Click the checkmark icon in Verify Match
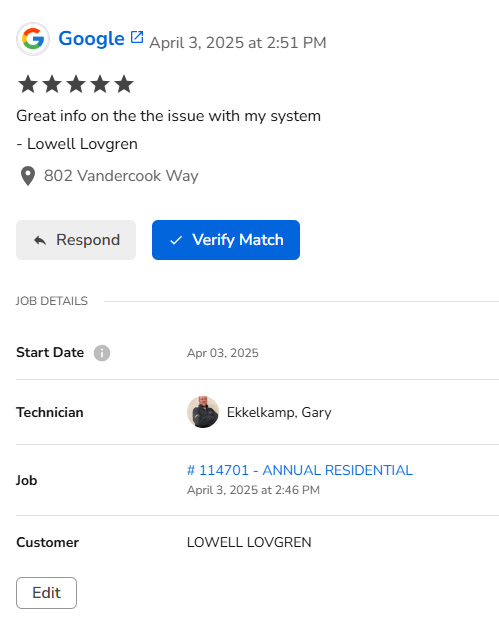This screenshot has width=499, height=632. pyautogui.click(x=176, y=241)
